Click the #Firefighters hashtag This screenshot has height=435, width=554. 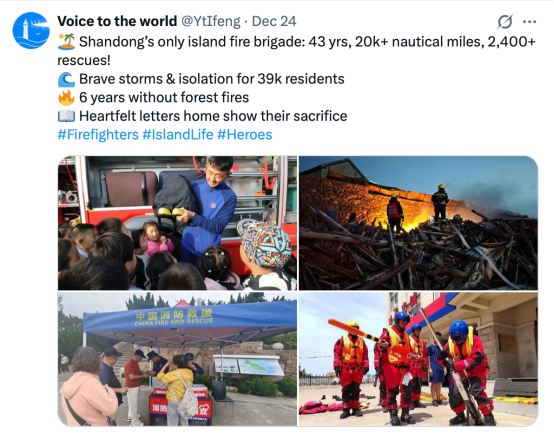98,135
